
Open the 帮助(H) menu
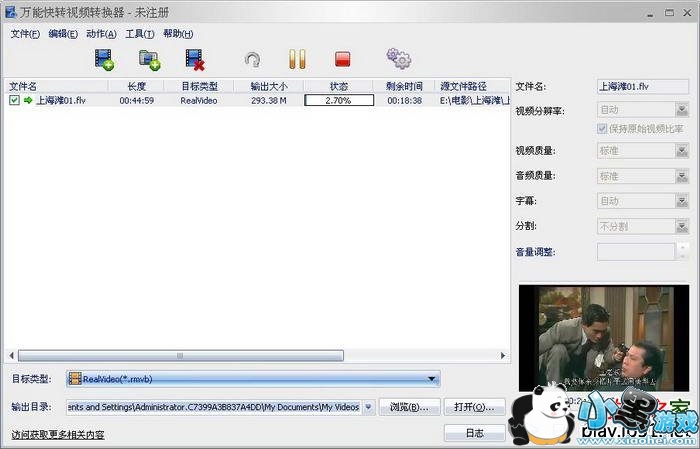point(178,34)
